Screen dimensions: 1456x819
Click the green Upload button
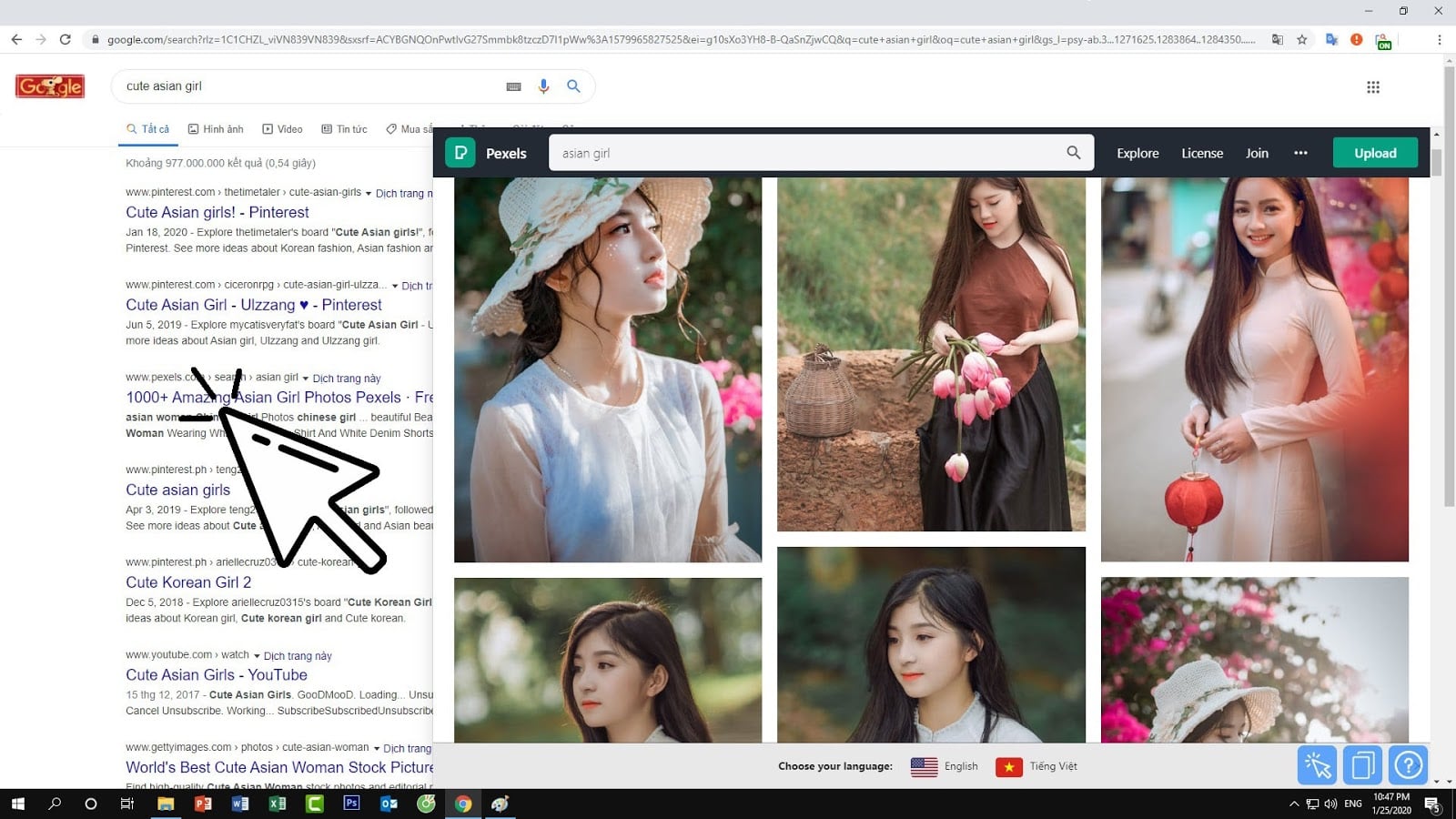(1375, 153)
